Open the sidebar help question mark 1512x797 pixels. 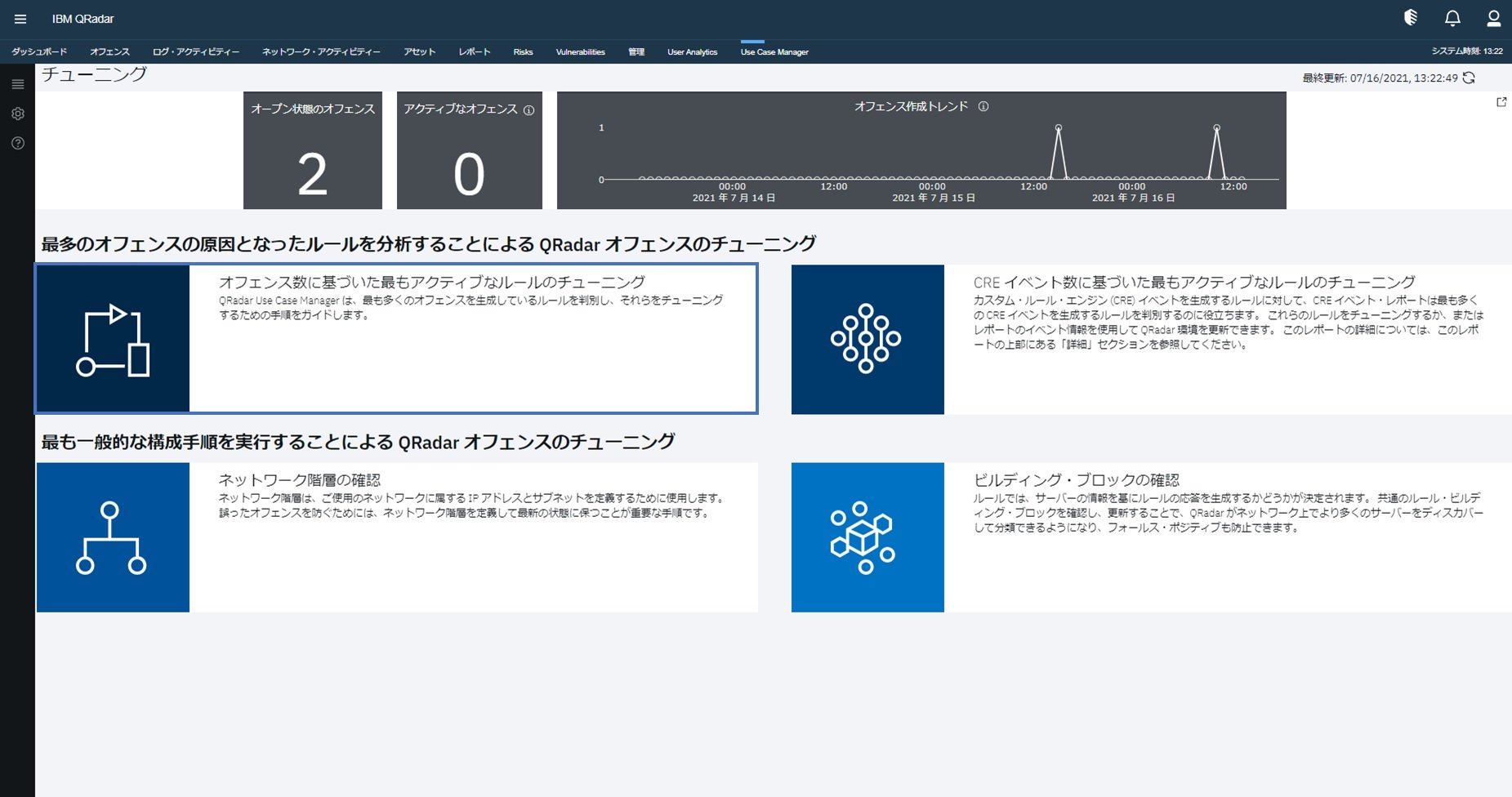point(17,143)
